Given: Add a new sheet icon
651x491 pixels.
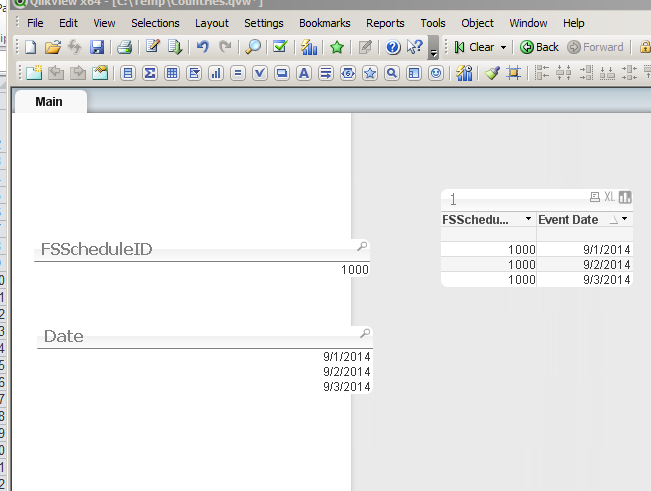Looking at the screenshot, I should (34, 73).
